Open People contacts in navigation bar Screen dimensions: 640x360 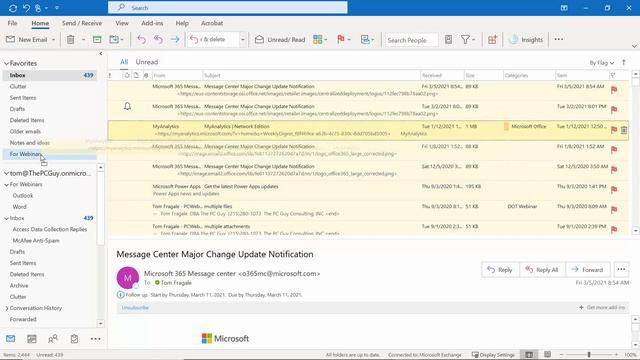[53, 339]
